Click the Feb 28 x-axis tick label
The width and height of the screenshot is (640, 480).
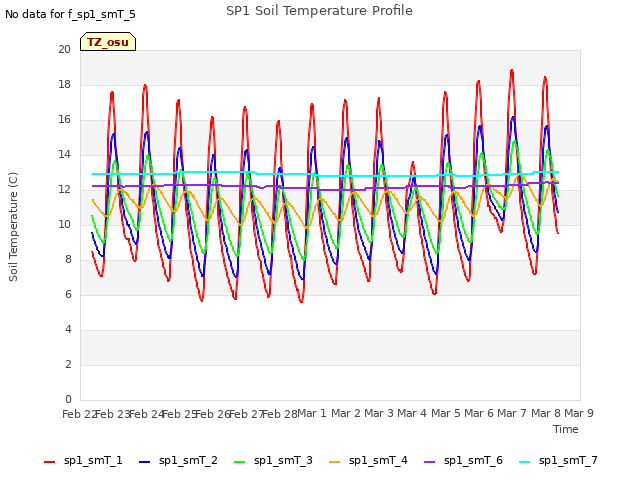tap(280, 414)
